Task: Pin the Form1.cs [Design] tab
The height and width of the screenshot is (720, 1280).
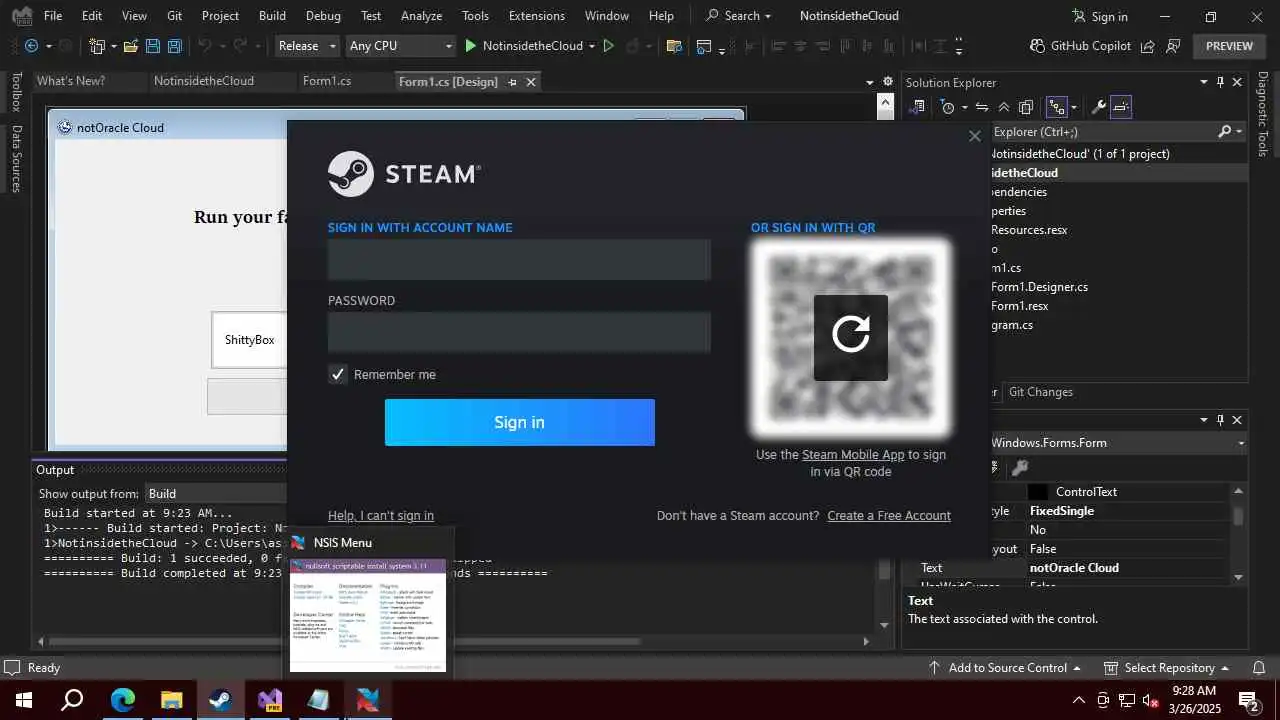Action: [x=512, y=82]
